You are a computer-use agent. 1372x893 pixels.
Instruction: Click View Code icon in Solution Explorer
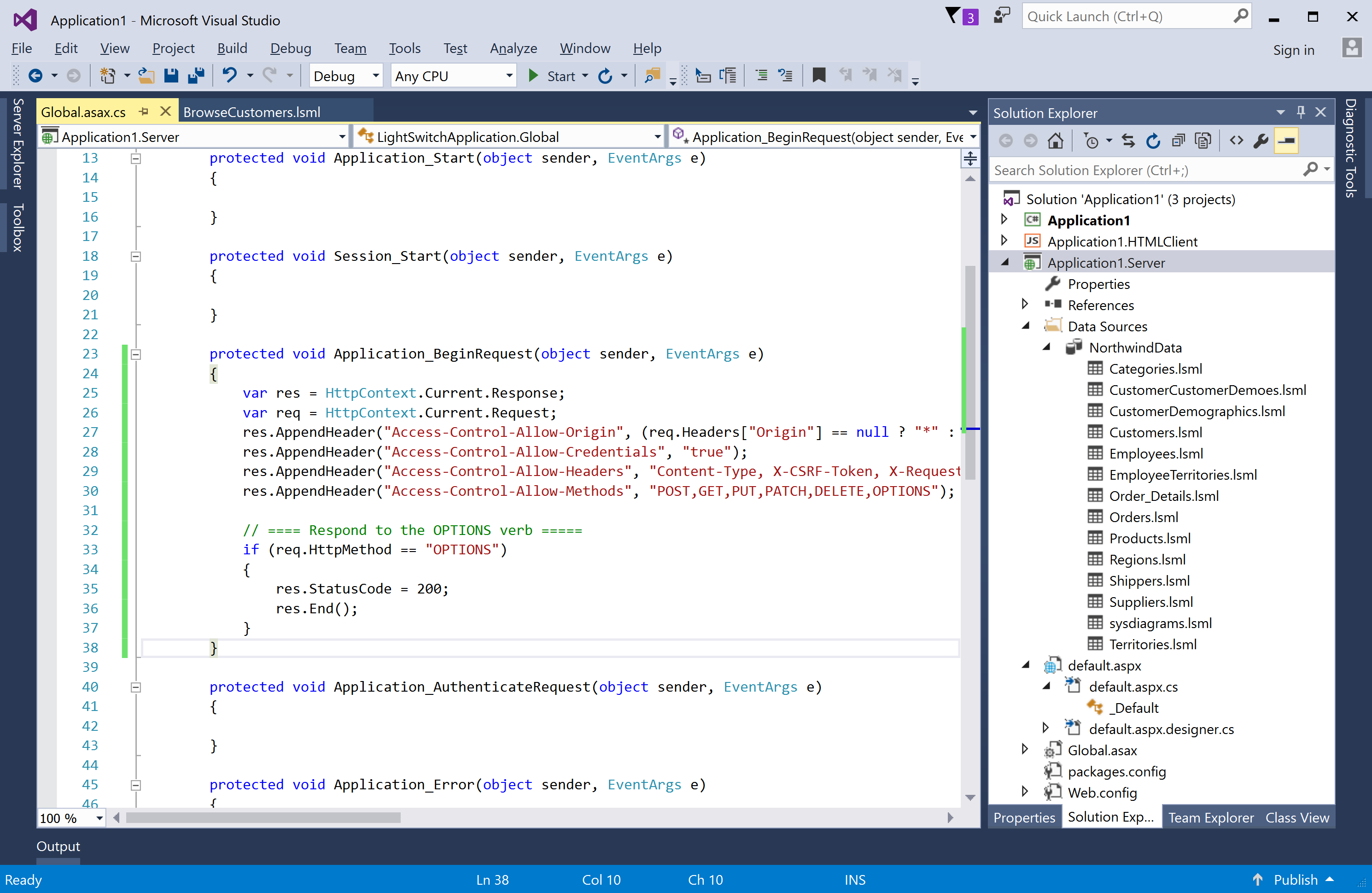point(1236,141)
